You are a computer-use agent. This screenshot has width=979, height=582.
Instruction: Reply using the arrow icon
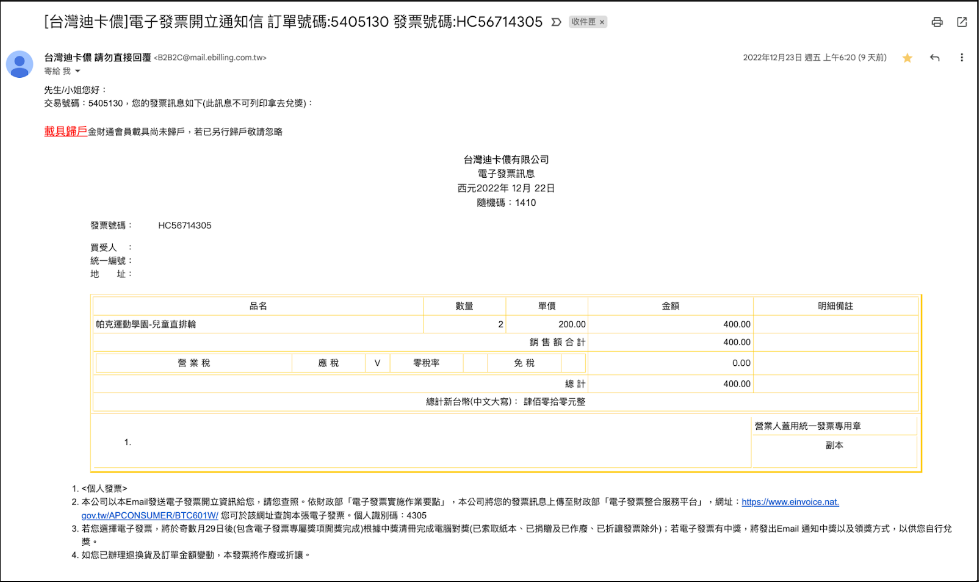935,57
